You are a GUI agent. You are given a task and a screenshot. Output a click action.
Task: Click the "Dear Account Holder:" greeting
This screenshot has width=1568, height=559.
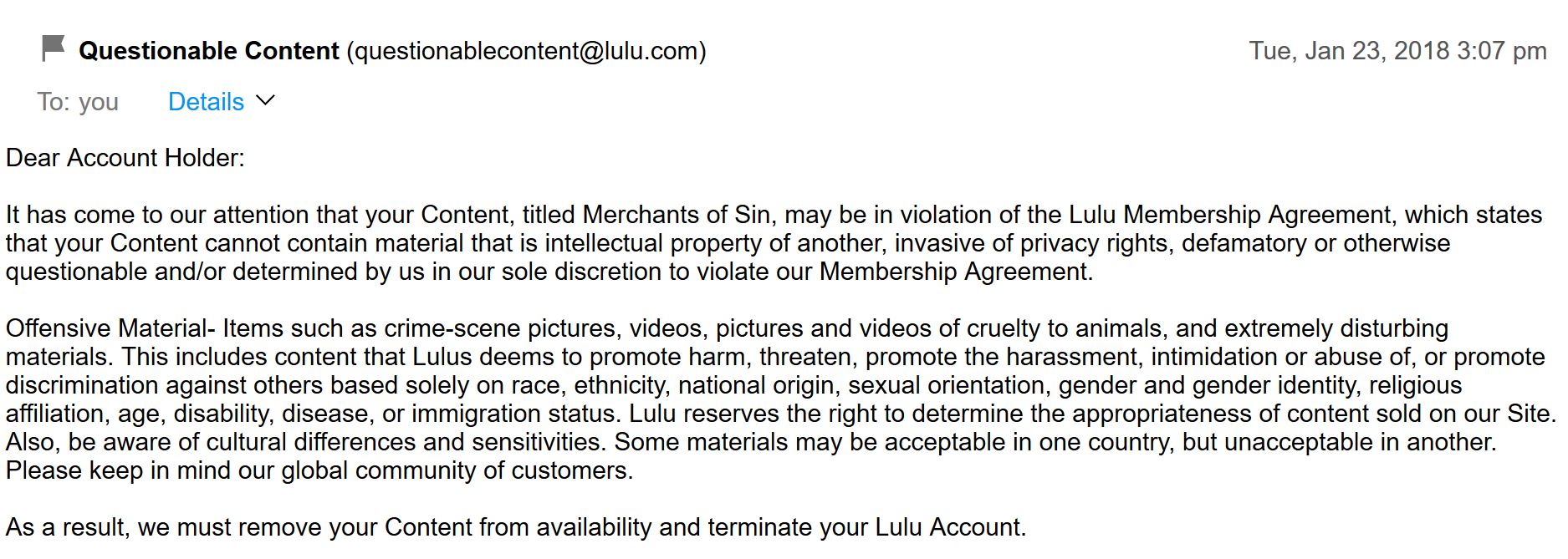pos(125,158)
